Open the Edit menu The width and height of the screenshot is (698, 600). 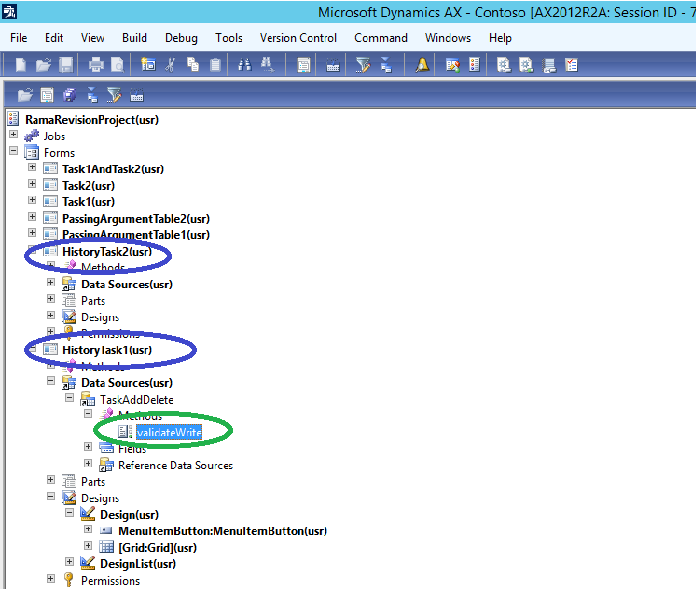(x=54, y=38)
